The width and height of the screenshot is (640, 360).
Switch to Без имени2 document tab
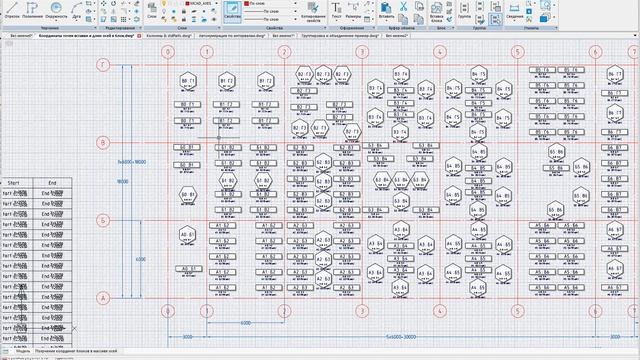point(397,36)
